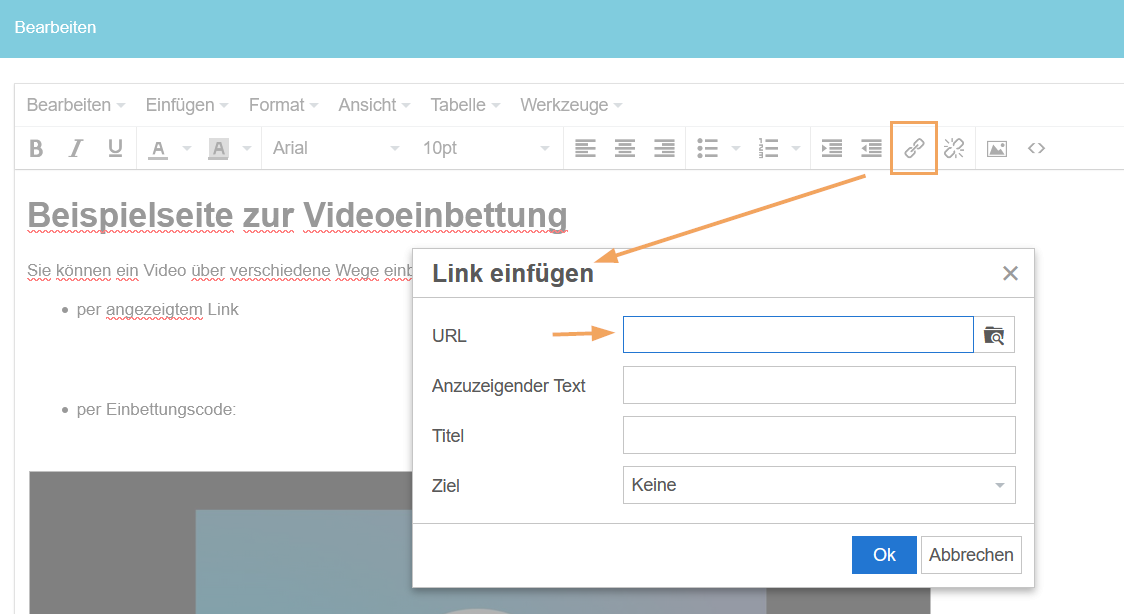The height and width of the screenshot is (614, 1124).
Task: Toggle underline formatting
Action: pyautogui.click(x=114, y=148)
